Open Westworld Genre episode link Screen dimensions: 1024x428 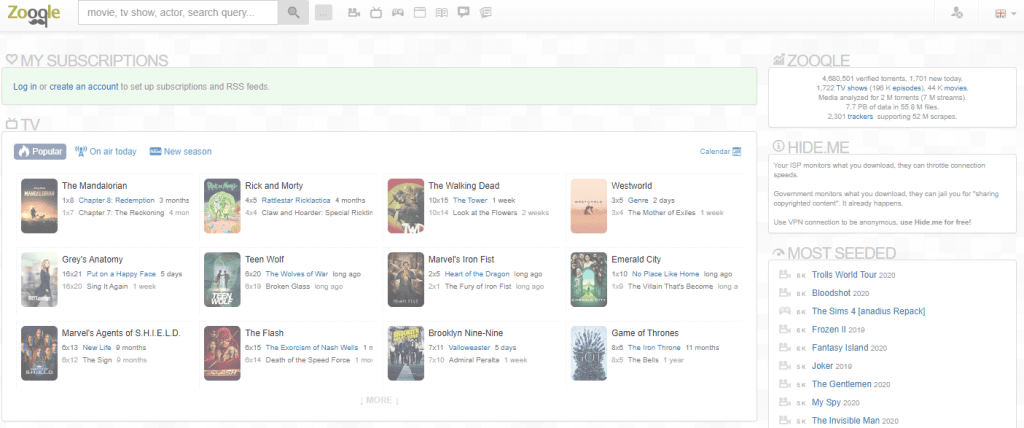coord(638,201)
